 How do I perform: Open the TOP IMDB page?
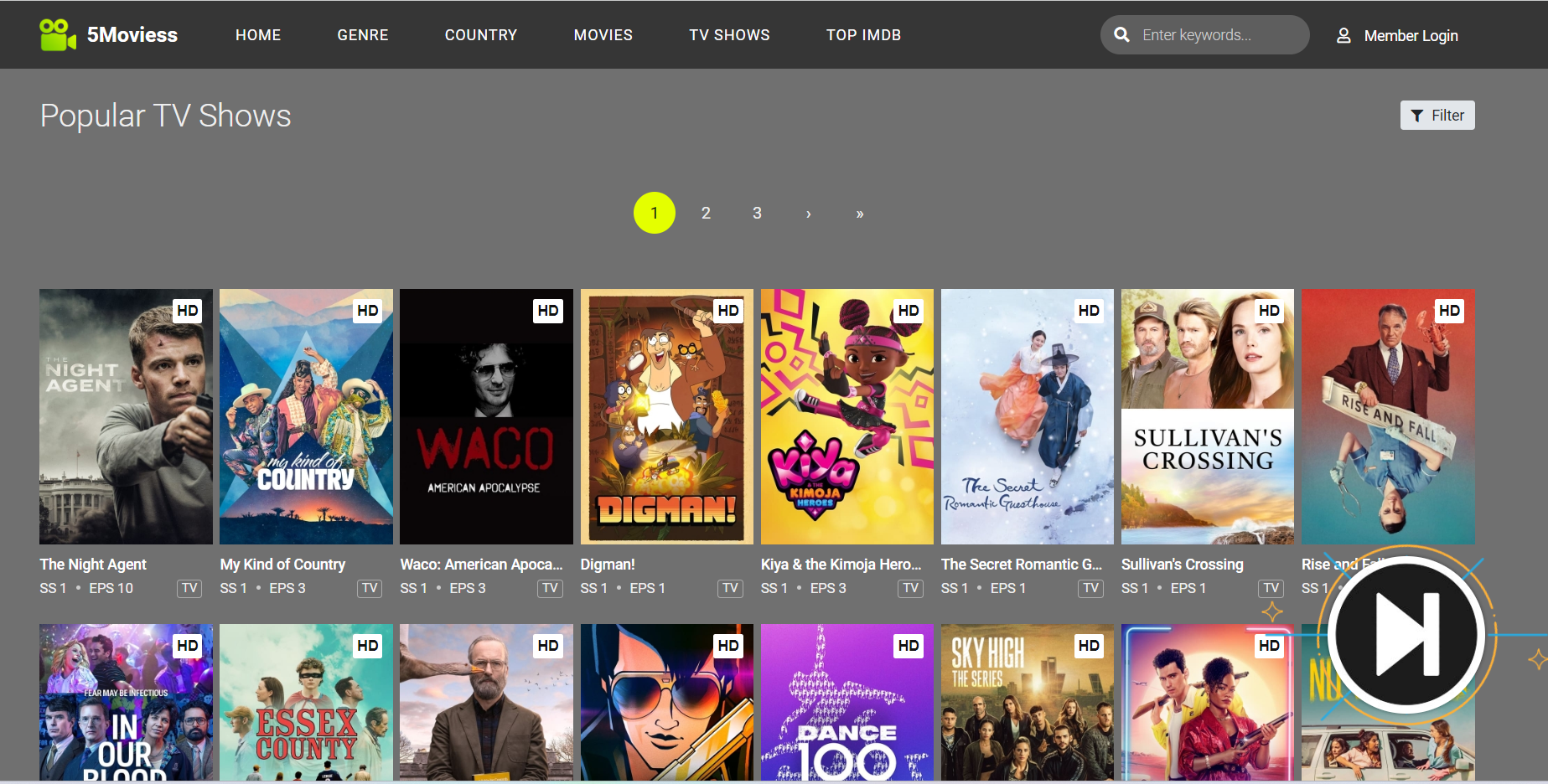[863, 35]
